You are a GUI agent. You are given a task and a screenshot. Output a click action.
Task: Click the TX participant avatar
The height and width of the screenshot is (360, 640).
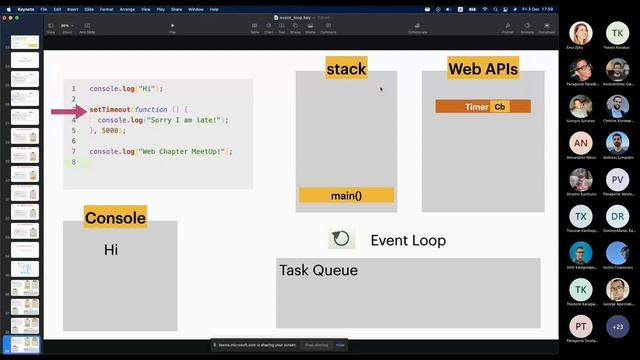click(x=580, y=216)
